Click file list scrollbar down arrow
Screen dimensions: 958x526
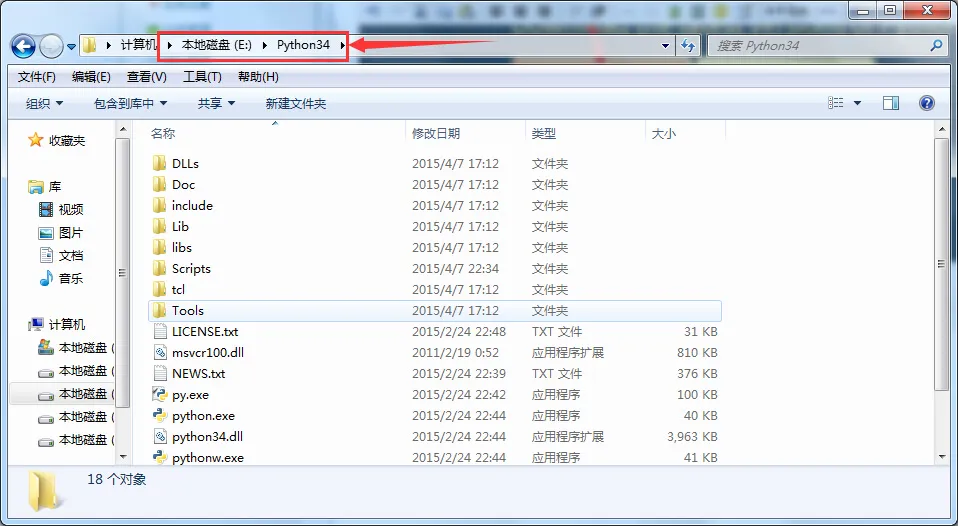[941, 457]
